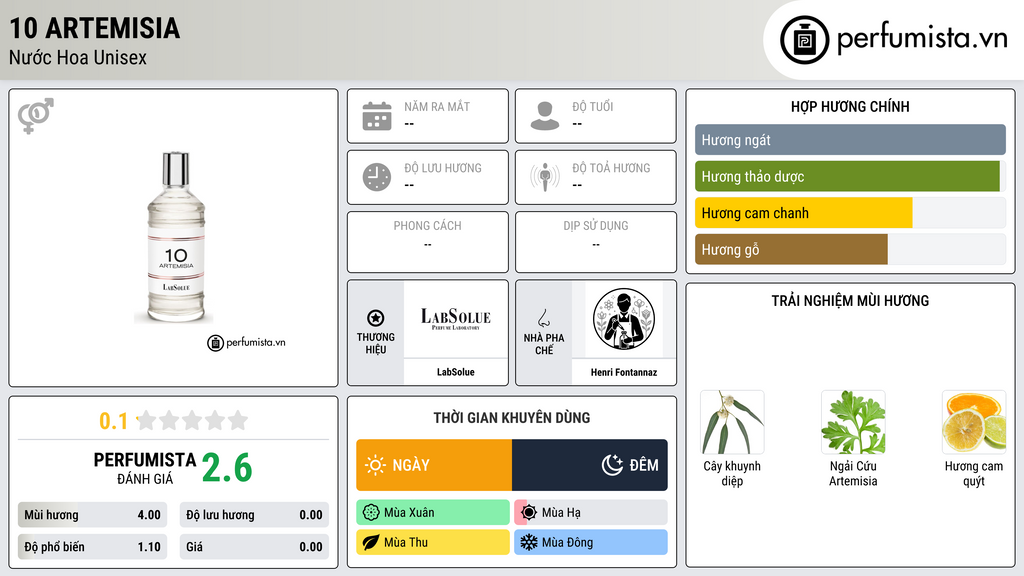Click the Perfumista Đánh Giá label
1024x576 pixels.
coord(144,468)
